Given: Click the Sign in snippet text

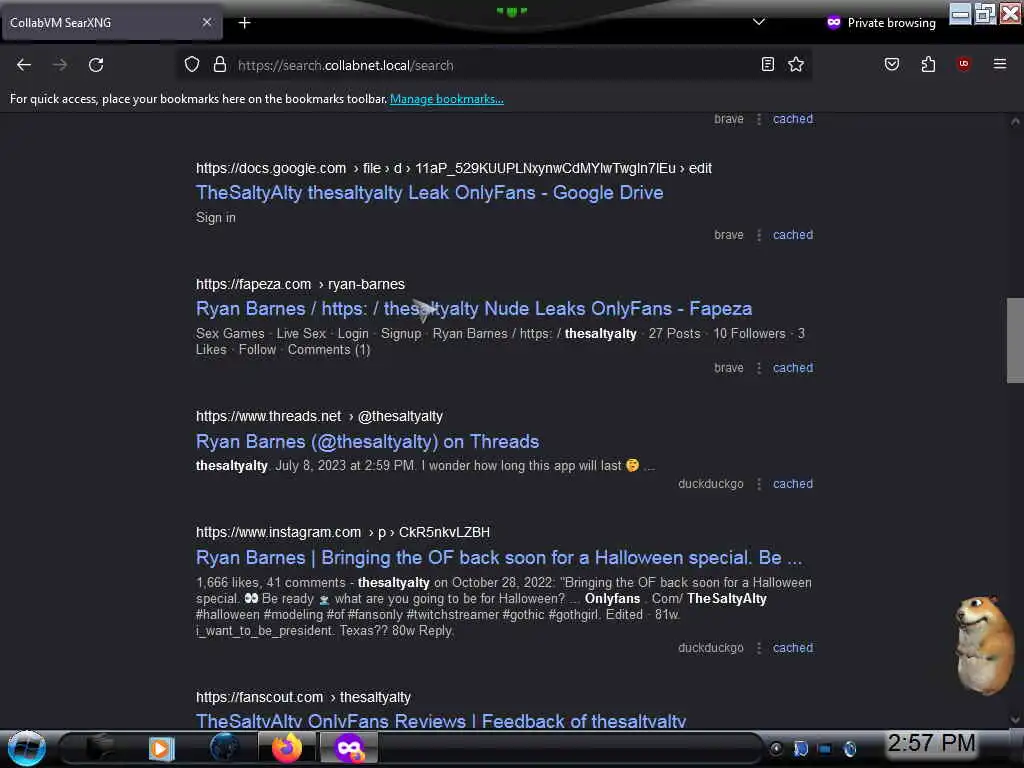Looking at the screenshot, I should click(x=216, y=217).
